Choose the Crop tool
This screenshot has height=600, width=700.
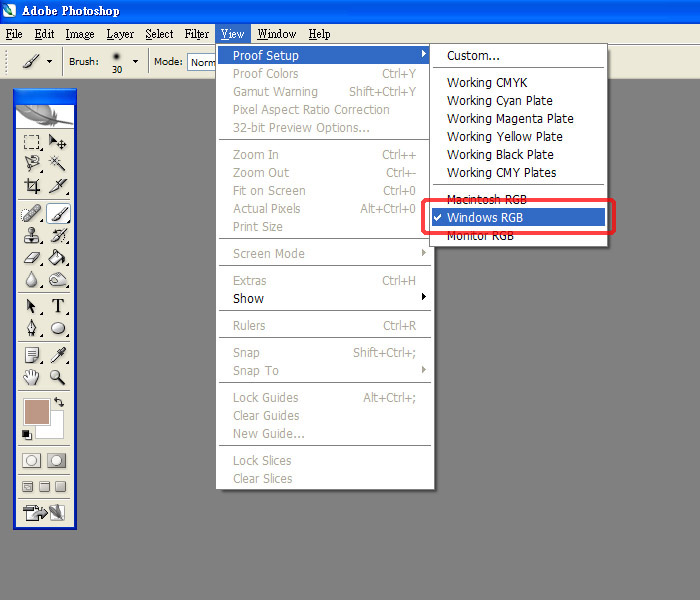[x=32, y=186]
